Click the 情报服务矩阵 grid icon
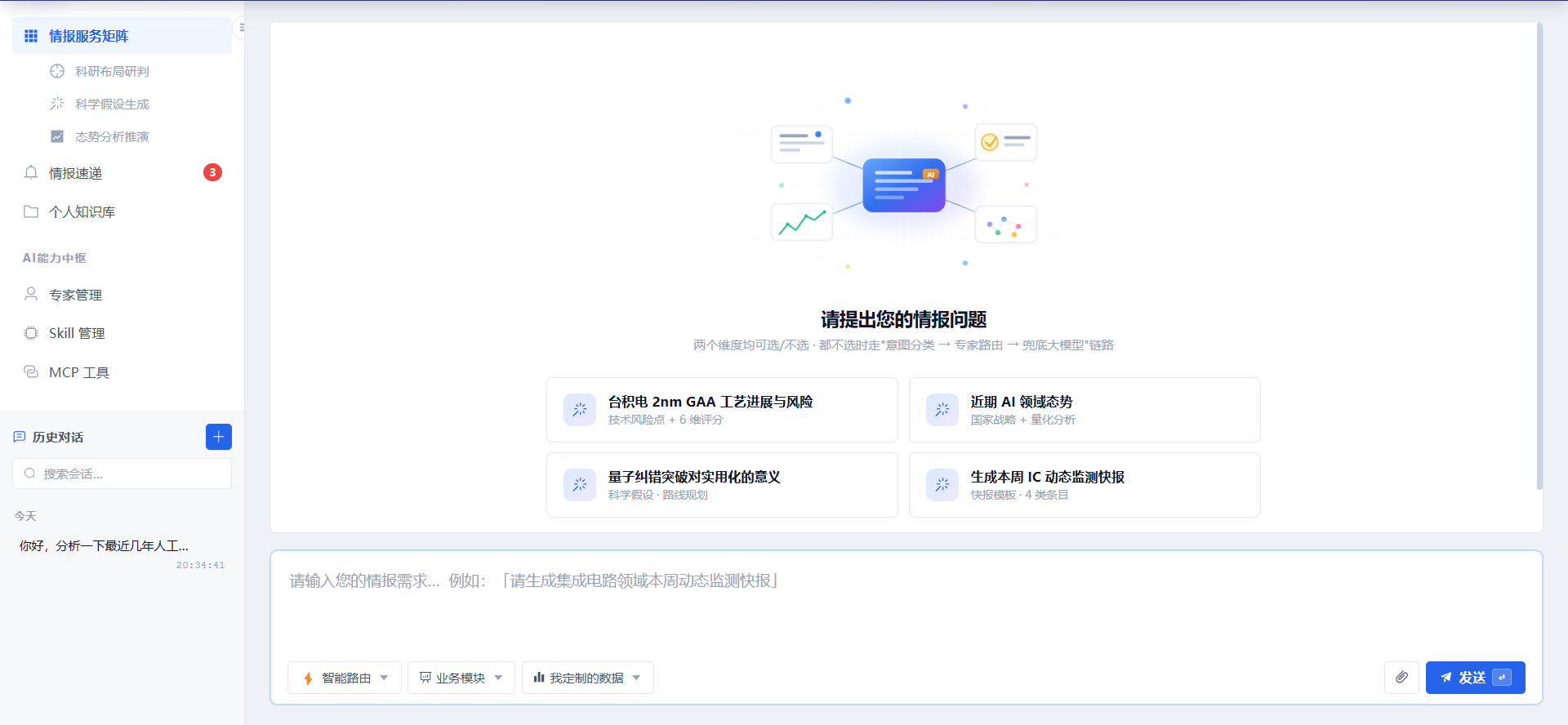This screenshot has height=725, width=1568. [31, 36]
